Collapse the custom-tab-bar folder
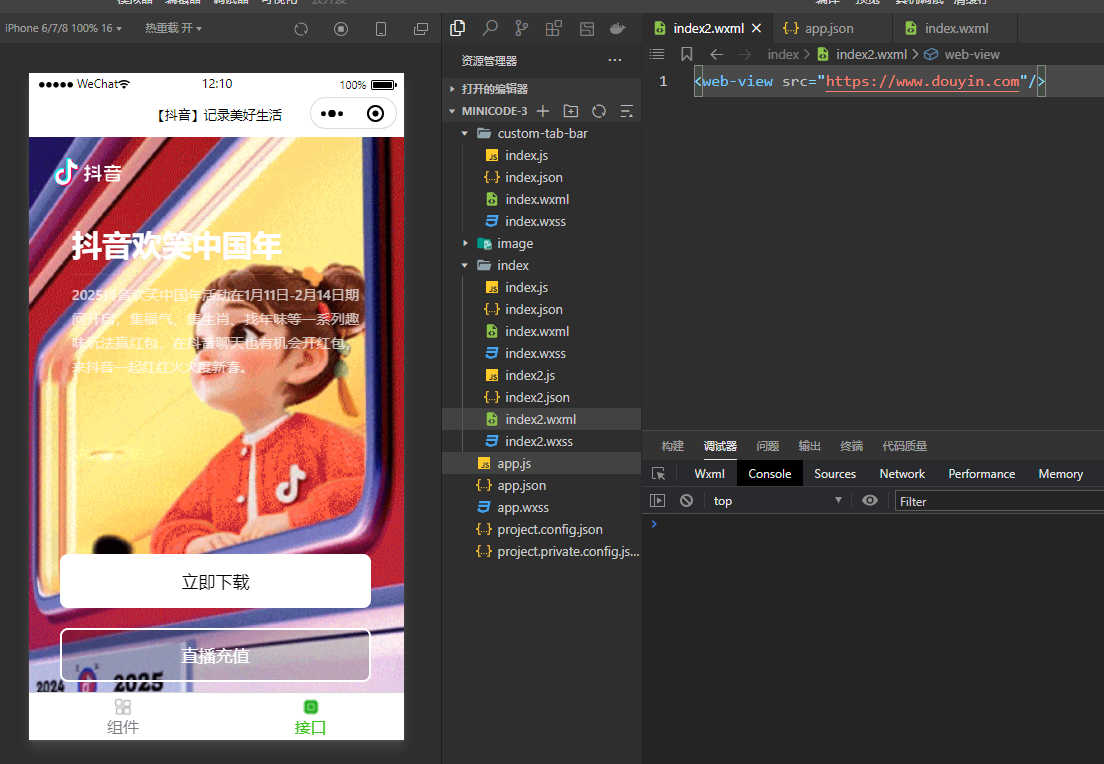Image resolution: width=1104 pixels, height=764 pixels. pos(541,133)
